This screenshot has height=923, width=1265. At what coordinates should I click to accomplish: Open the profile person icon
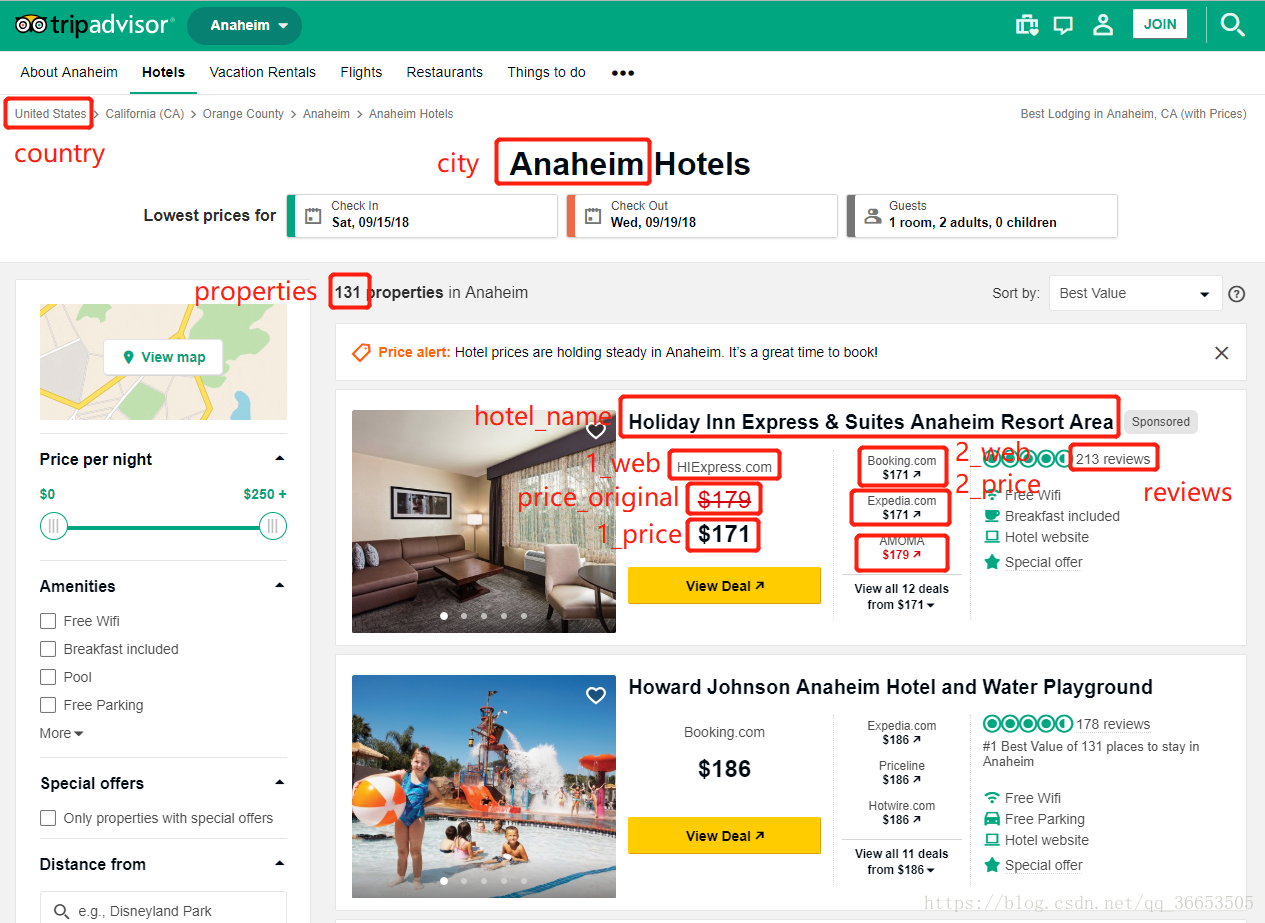[x=1103, y=25]
